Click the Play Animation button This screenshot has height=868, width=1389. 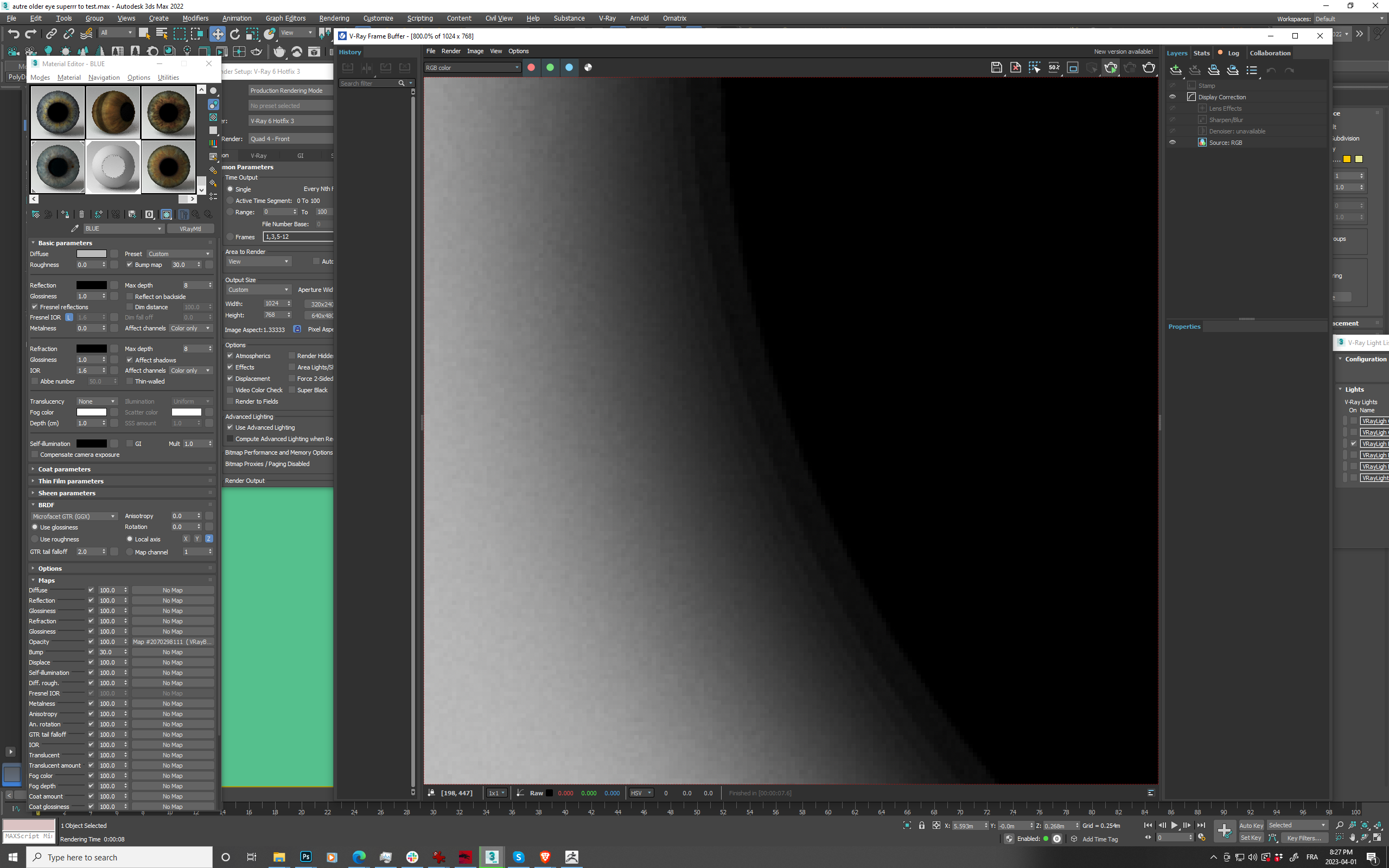[x=1174, y=826]
